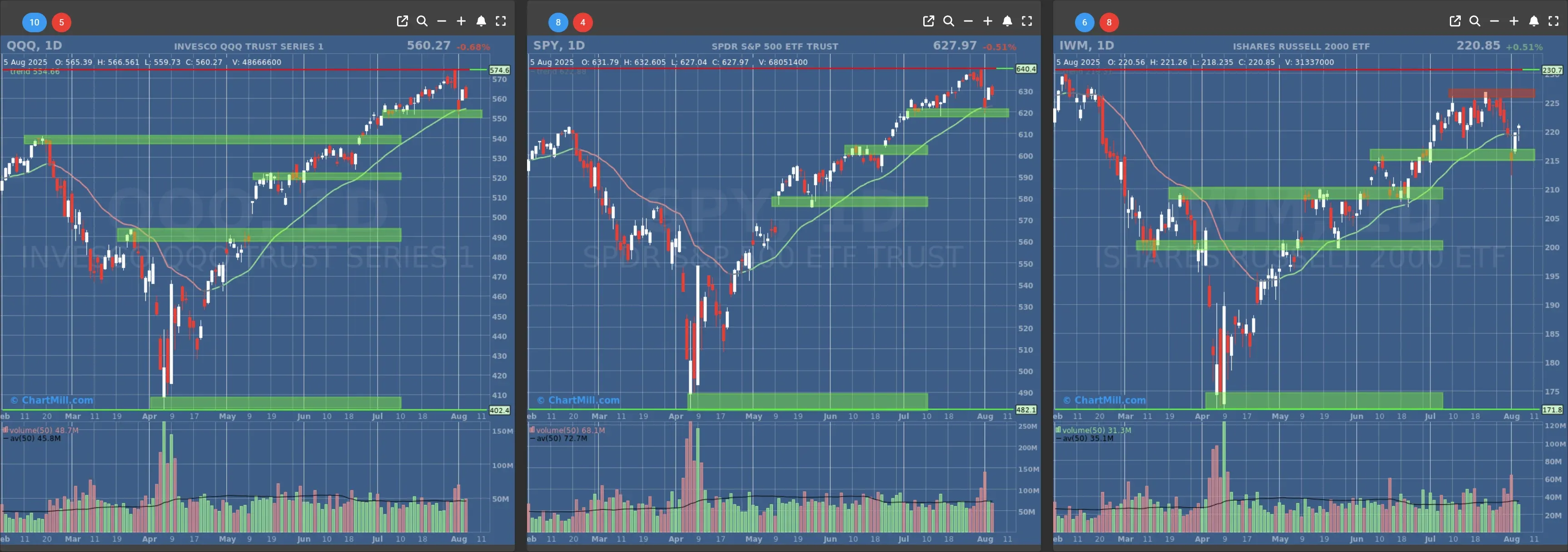Set an alert with SPY bell icon

[1007, 21]
